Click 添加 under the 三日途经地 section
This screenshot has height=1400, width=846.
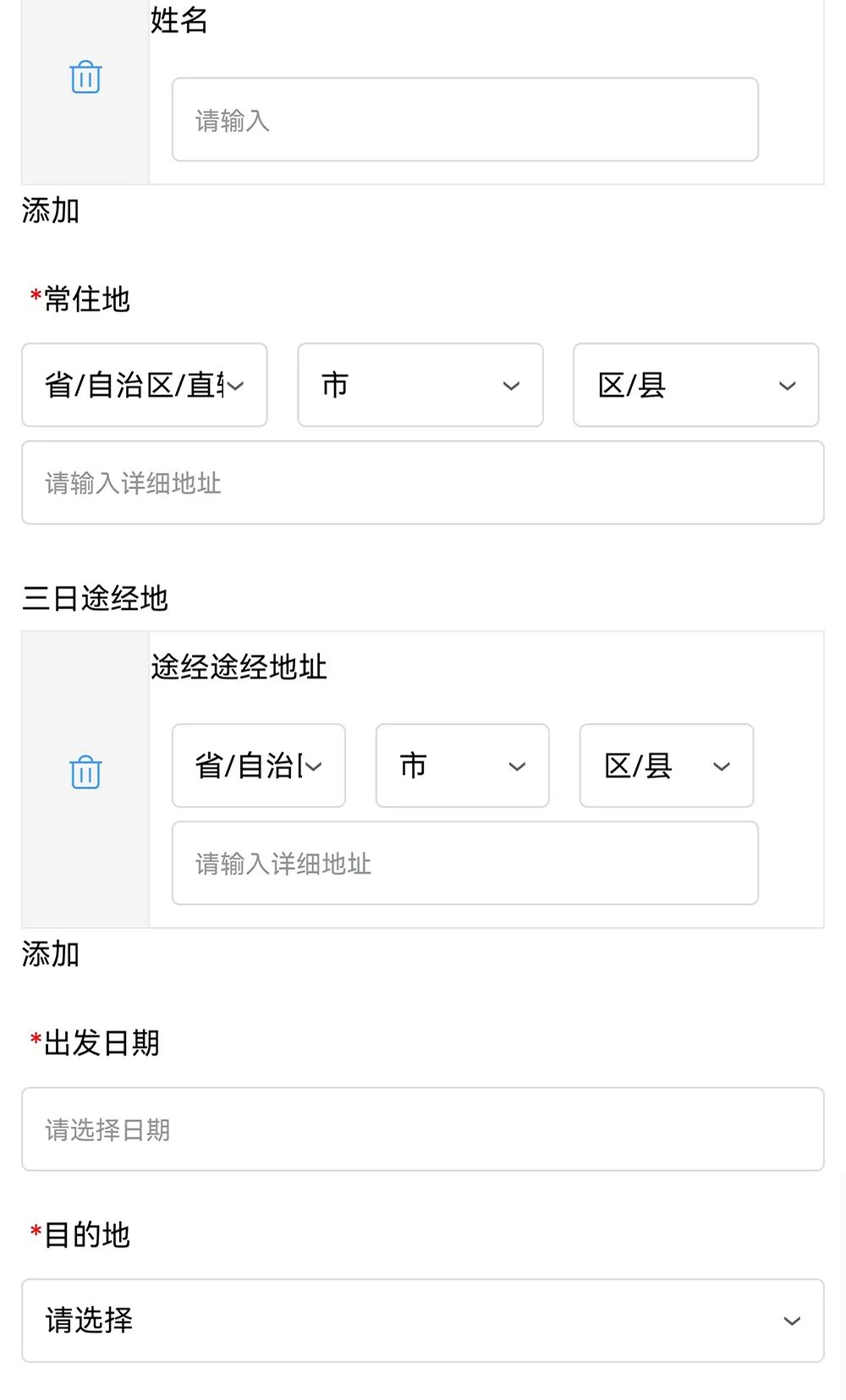point(49,954)
